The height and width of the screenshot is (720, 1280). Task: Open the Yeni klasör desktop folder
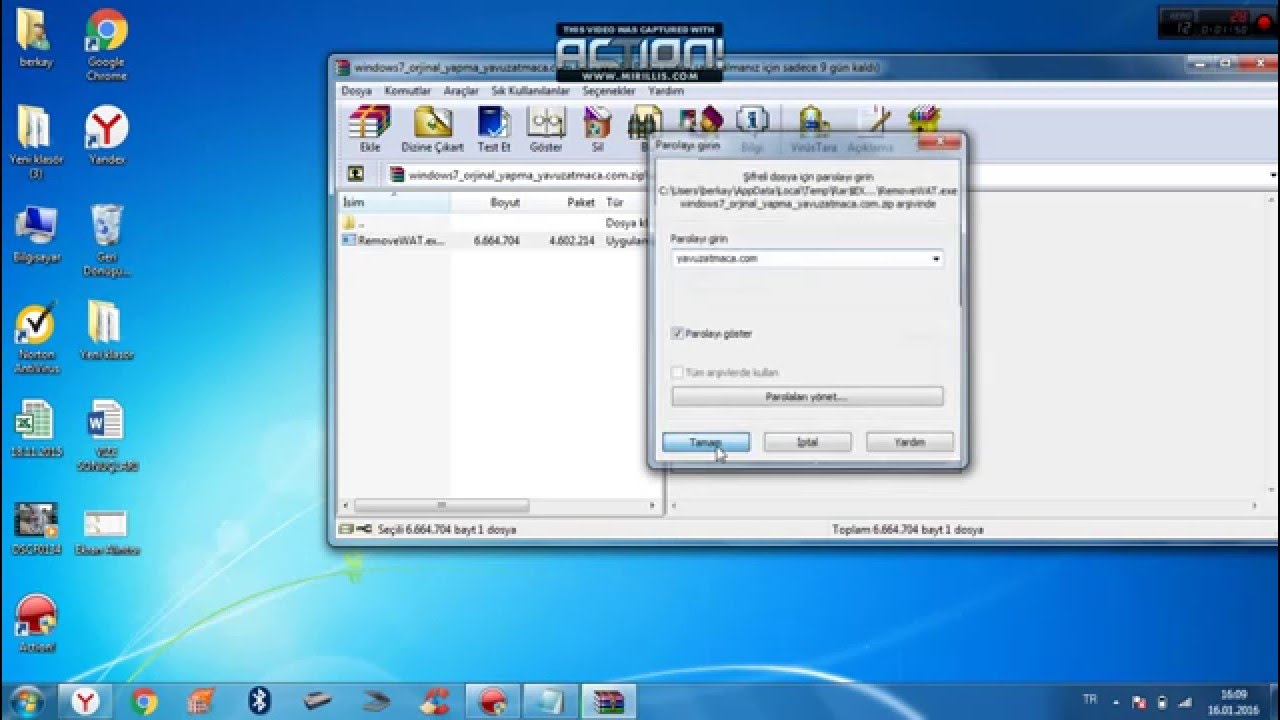click(x=105, y=330)
